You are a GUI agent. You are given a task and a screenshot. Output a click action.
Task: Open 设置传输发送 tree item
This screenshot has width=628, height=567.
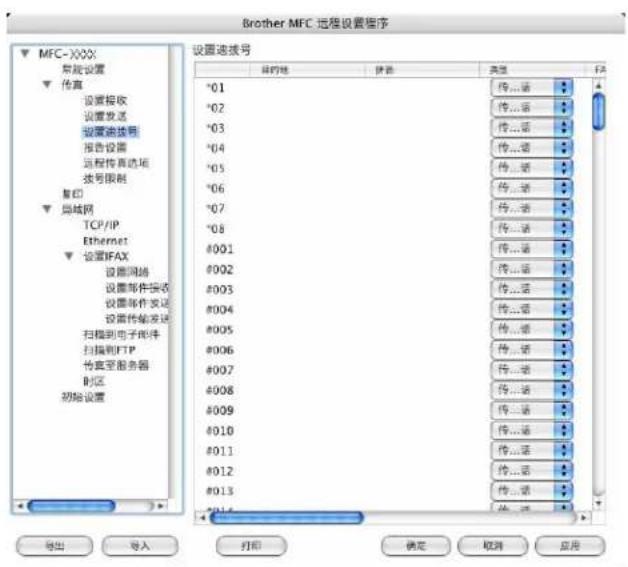click(x=137, y=319)
